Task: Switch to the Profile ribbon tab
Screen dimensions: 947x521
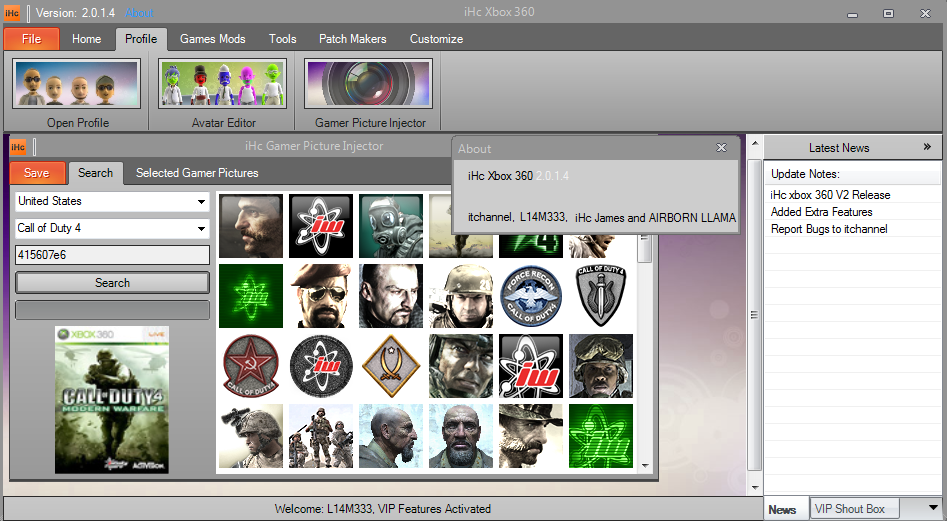Action: [141, 39]
